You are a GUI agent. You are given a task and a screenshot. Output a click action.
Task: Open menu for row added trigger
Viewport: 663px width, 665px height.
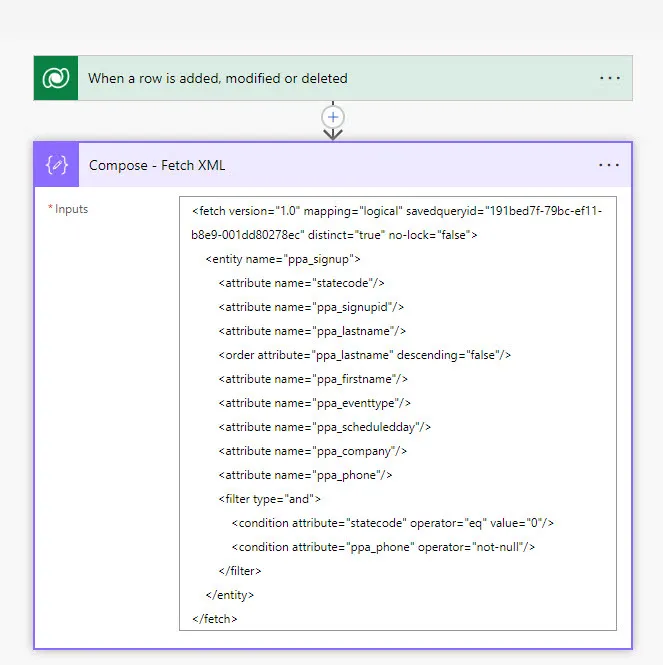pyautogui.click(x=610, y=78)
